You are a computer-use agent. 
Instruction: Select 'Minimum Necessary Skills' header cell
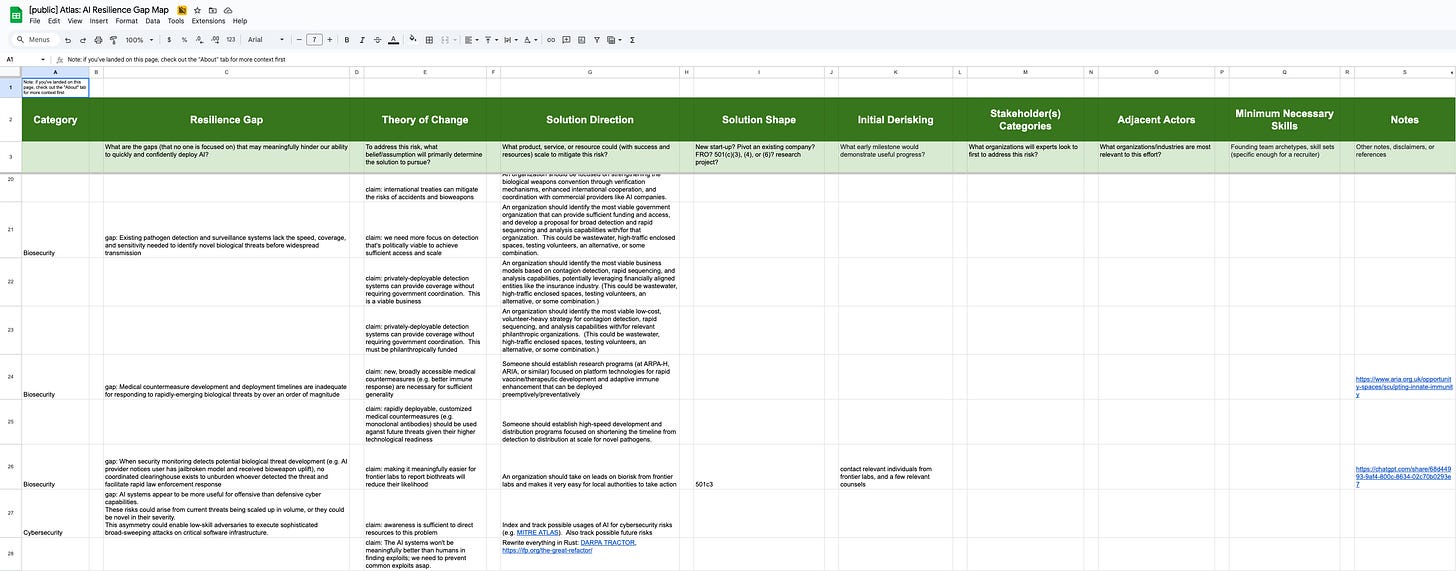[1284, 119]
